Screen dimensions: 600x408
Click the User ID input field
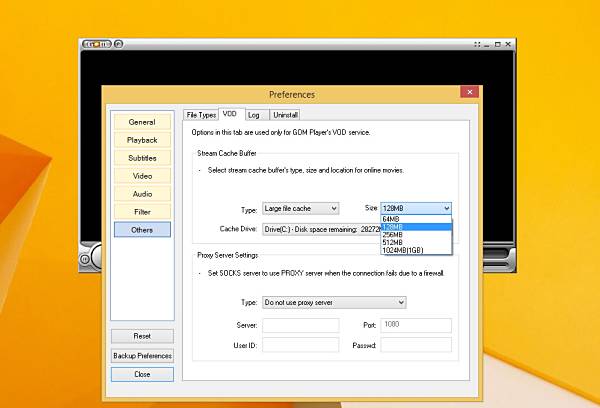tap(300, 345)
